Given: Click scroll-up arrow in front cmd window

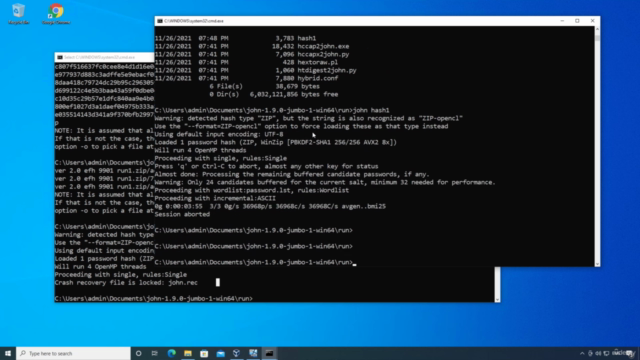Looking at the screenshot, I should click(597, 29).
